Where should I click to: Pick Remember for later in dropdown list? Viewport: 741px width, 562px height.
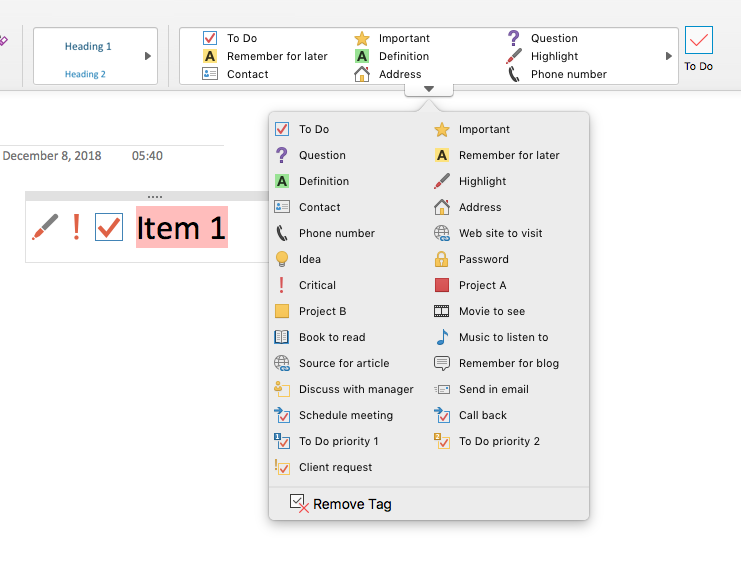tap(497, 155)
